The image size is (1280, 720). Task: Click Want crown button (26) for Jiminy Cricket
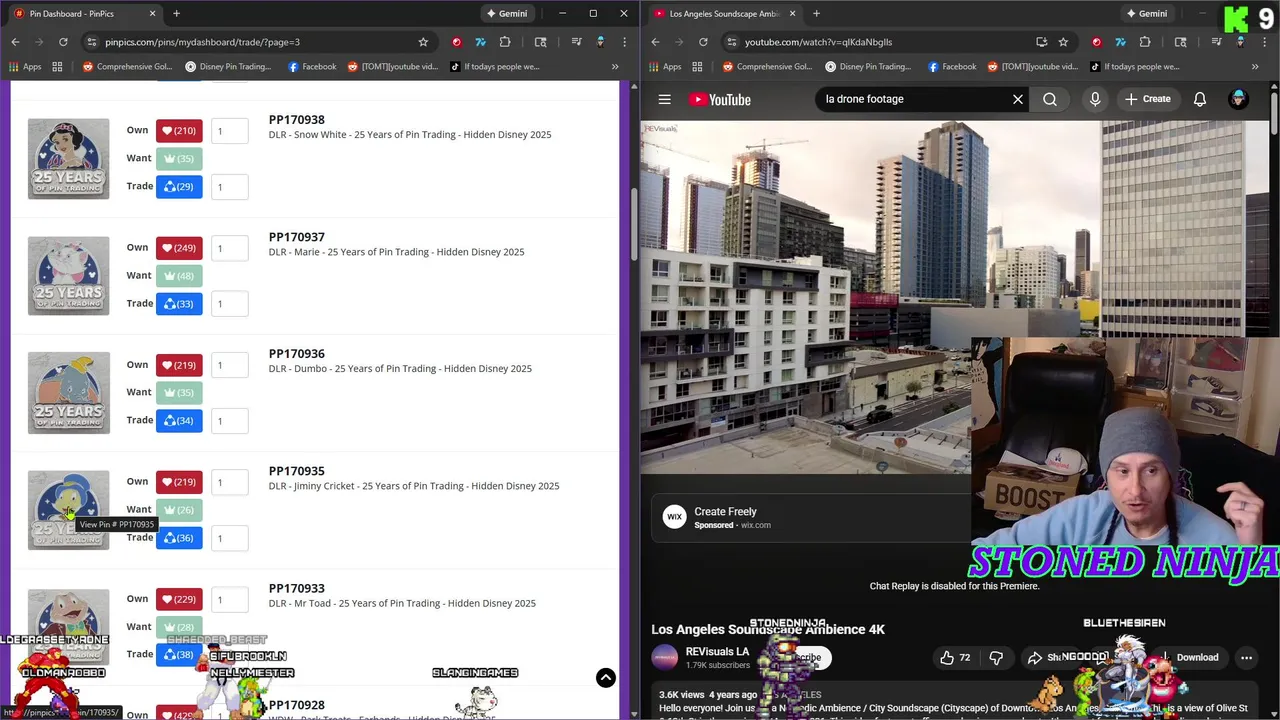(x=179, y=509)
